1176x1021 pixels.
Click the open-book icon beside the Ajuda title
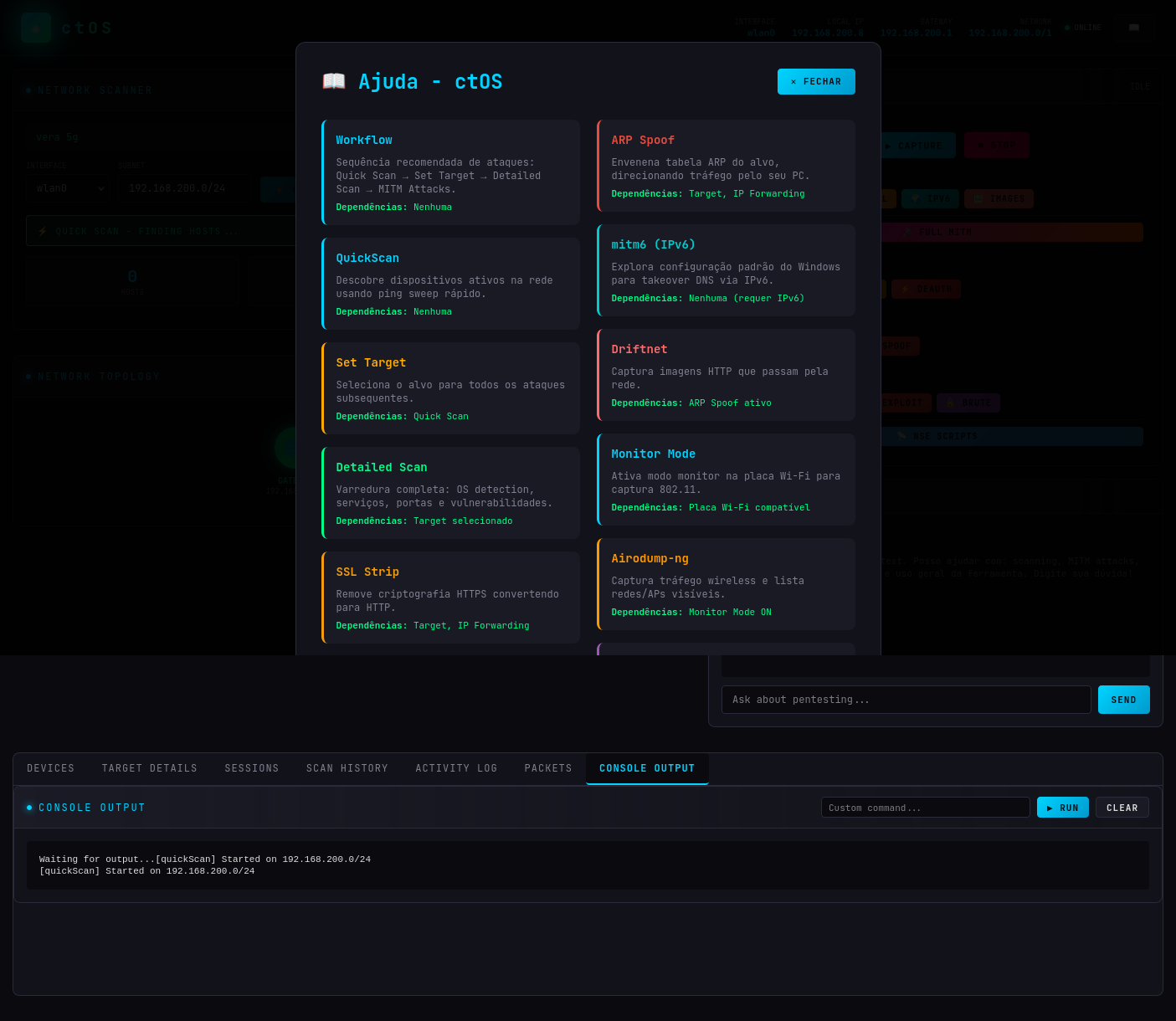point(334,81)
